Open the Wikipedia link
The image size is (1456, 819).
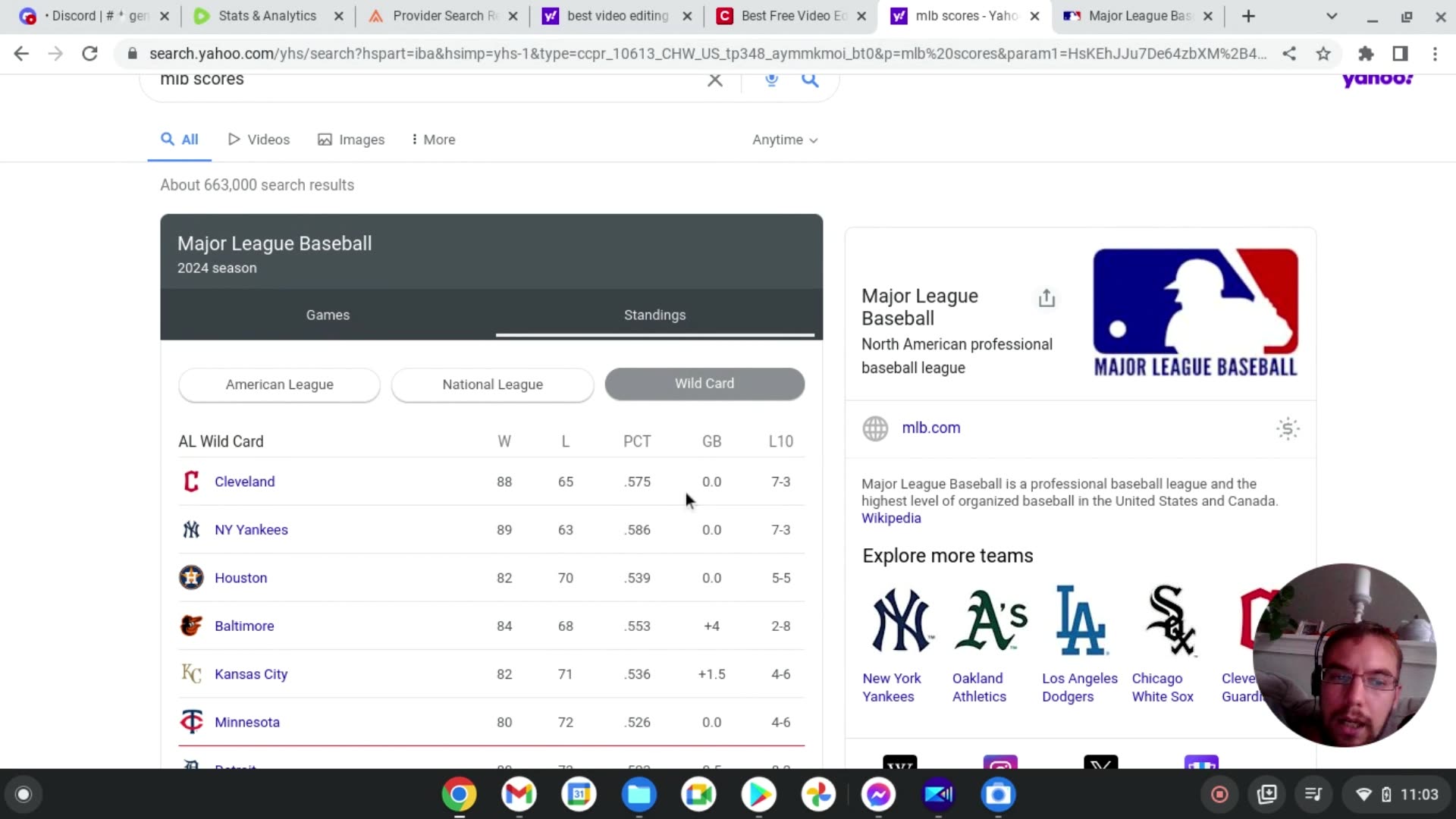pyautogui.click(x=891, y=519)
